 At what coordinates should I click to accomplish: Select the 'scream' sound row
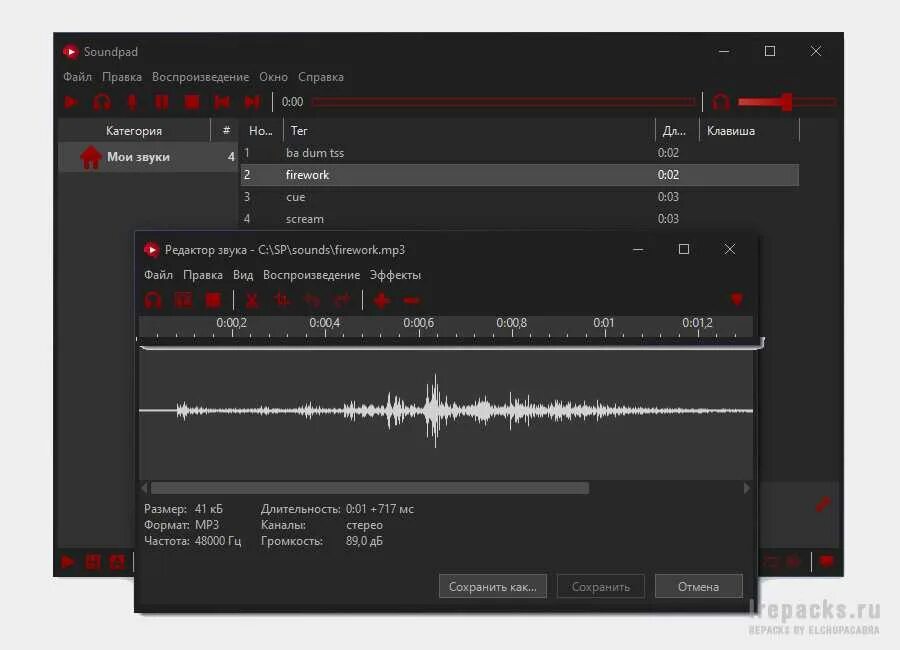pyautogui.click(x=519, y=219)
